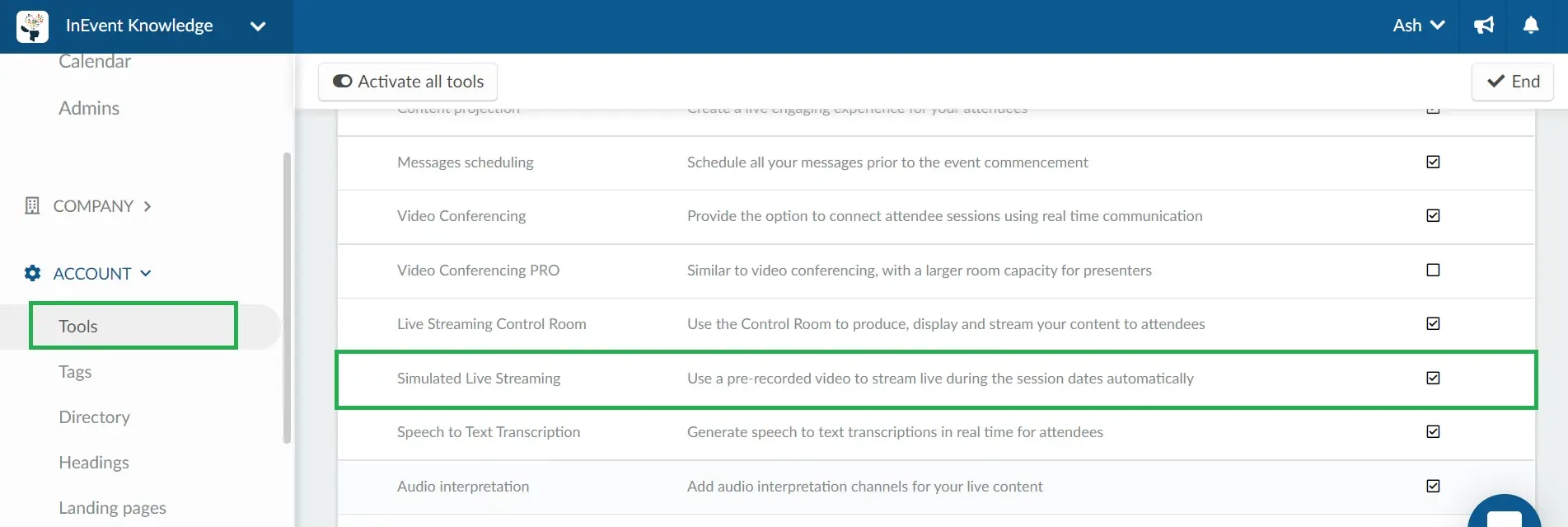Click 'Similar to video conferencing' description
The width and height of the screenshot is (1568, 527).
click(x=920, y=271)
